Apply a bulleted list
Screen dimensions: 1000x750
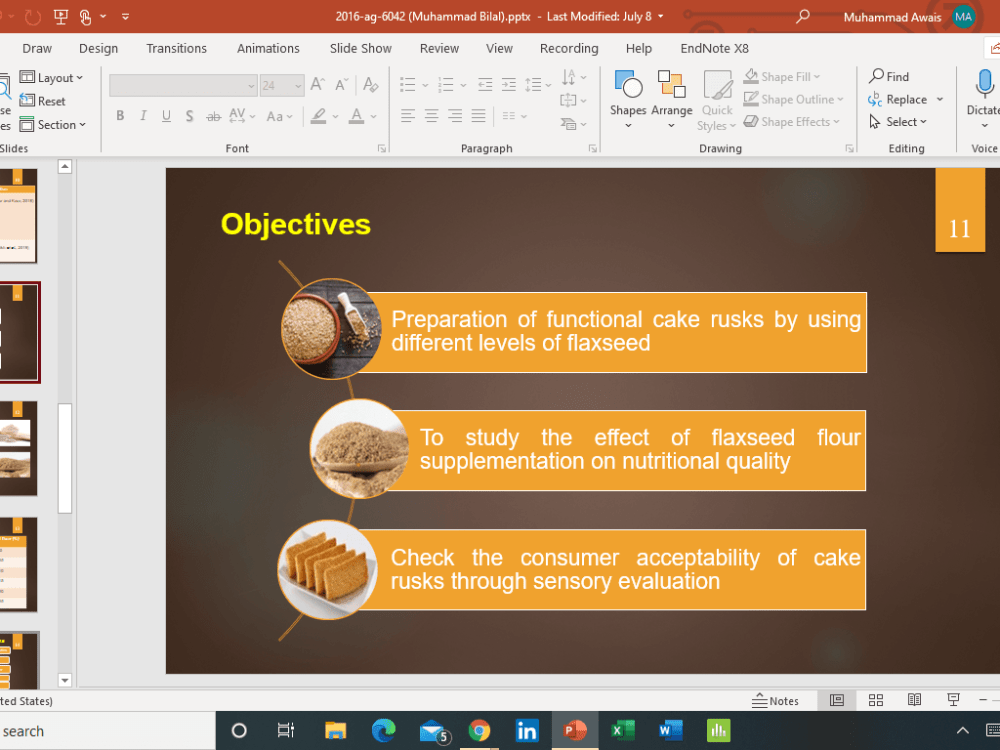408,84
